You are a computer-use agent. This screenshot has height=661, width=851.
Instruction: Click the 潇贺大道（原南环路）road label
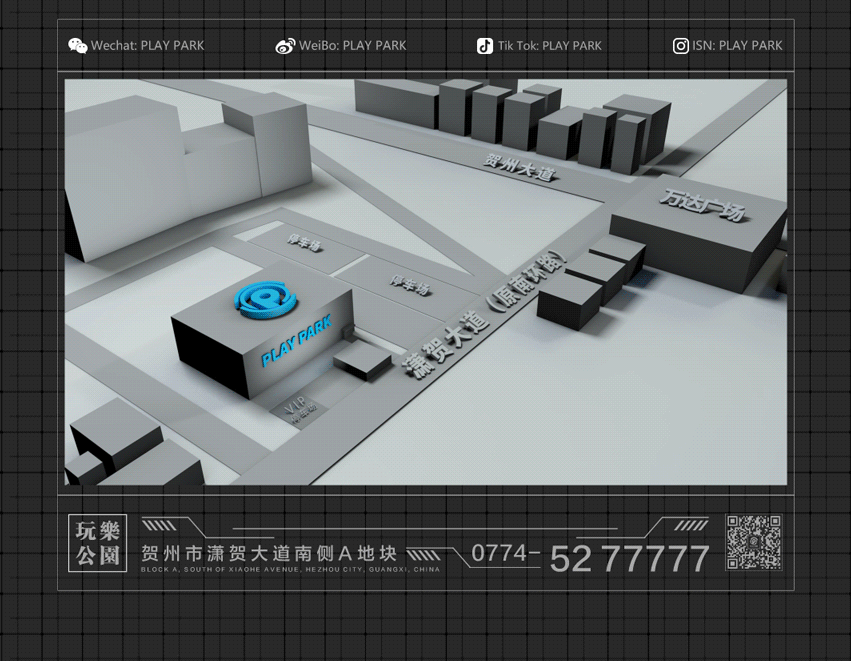point(485,314)
